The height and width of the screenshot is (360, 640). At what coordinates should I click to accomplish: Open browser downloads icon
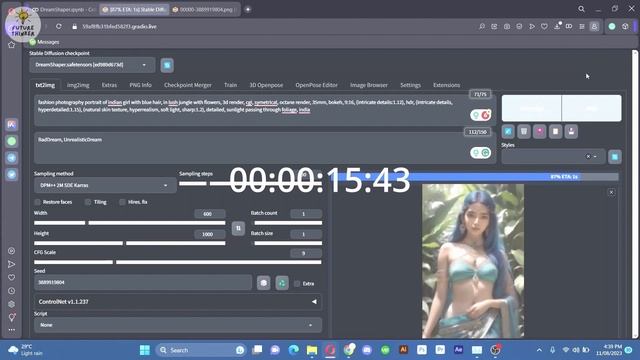(x=557, y=27)
